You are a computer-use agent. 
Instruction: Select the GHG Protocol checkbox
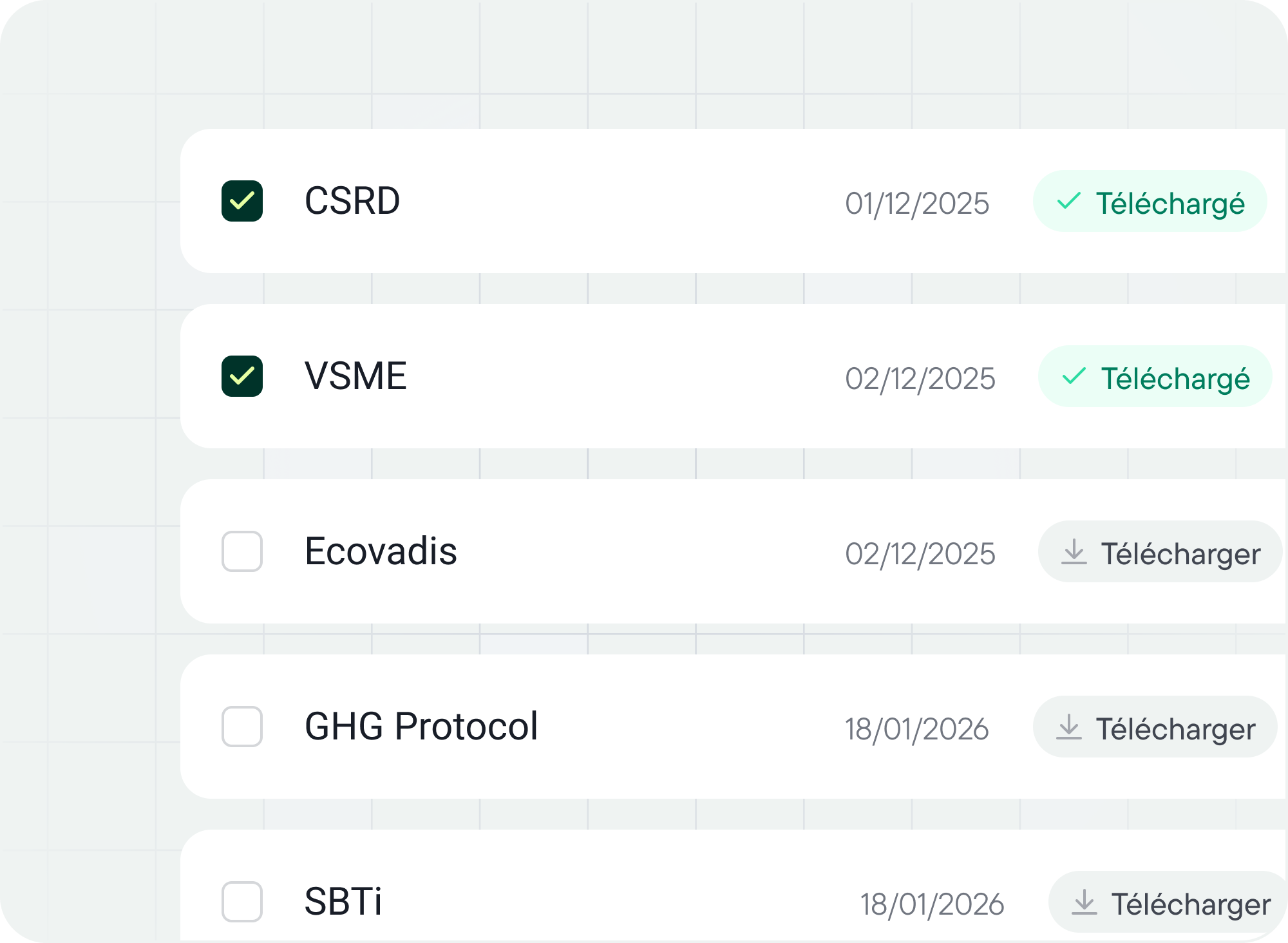pyautogui.click(x=242, y=727)
